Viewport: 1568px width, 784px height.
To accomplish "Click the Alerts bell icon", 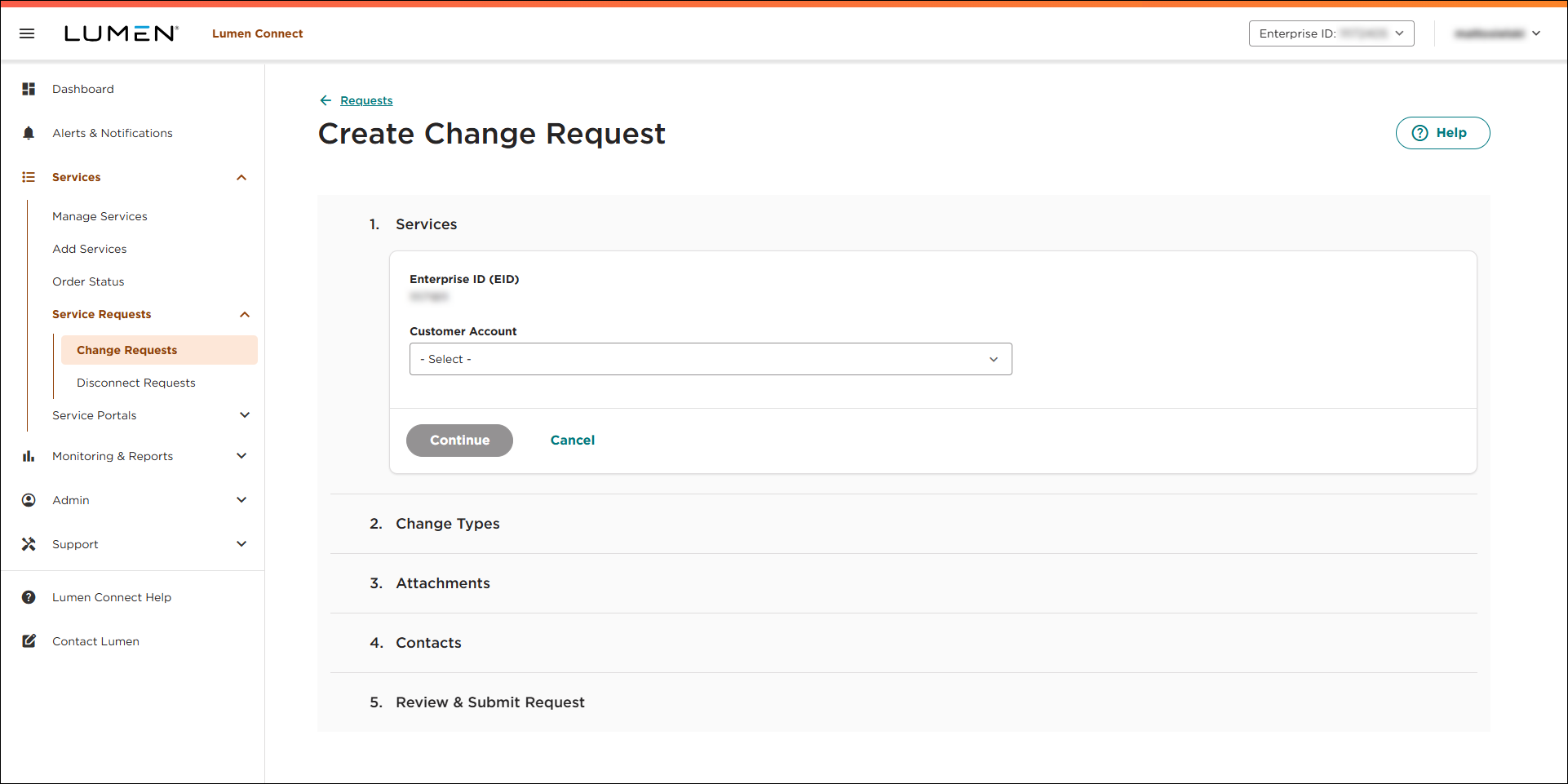I will coord(29,133).
